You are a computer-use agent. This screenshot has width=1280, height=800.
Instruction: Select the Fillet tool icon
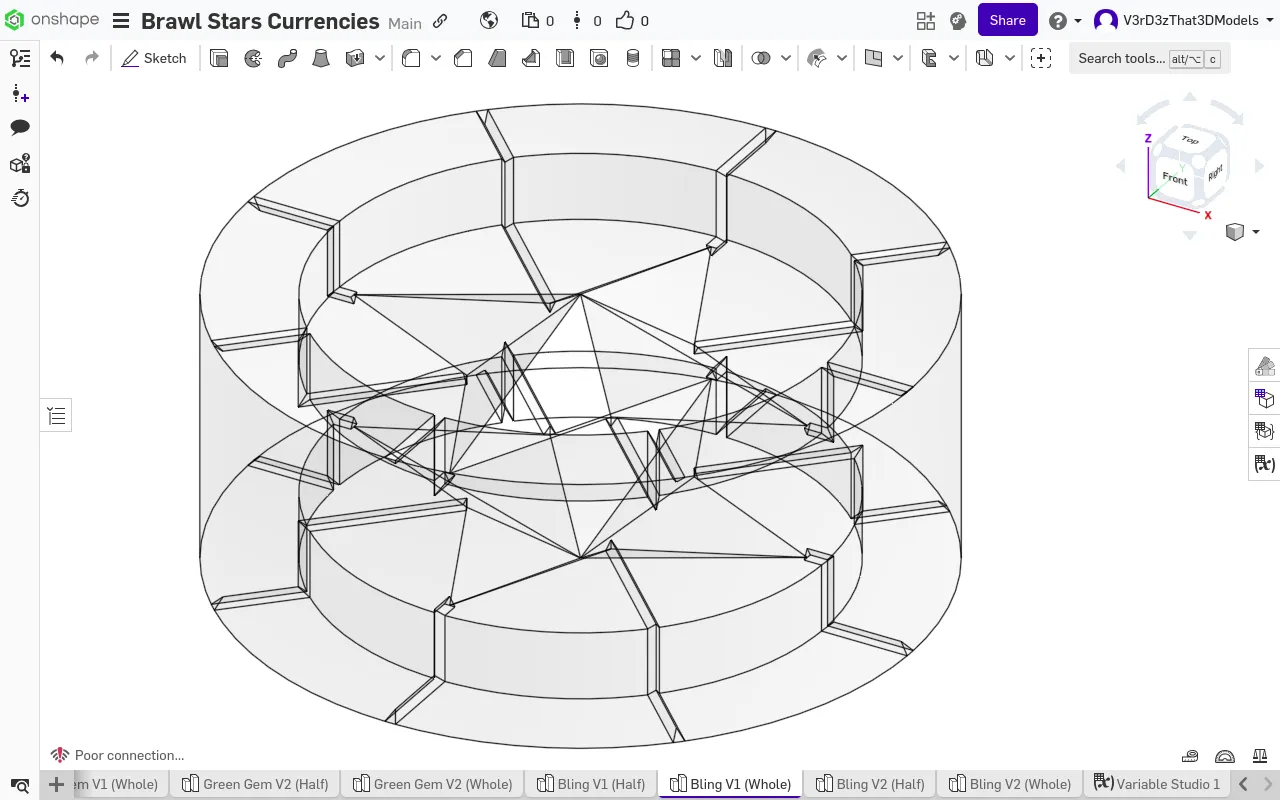point(411,58)
